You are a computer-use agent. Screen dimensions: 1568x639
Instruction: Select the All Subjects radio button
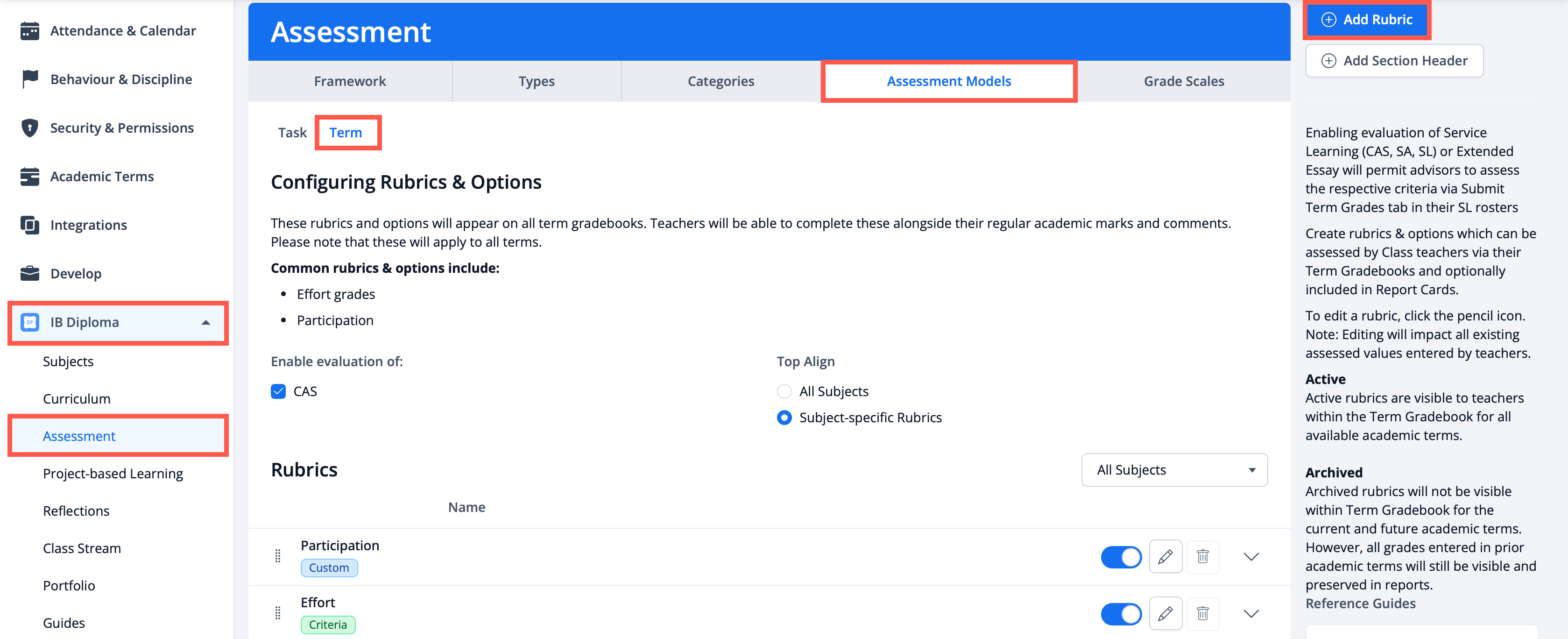point(784,391)
